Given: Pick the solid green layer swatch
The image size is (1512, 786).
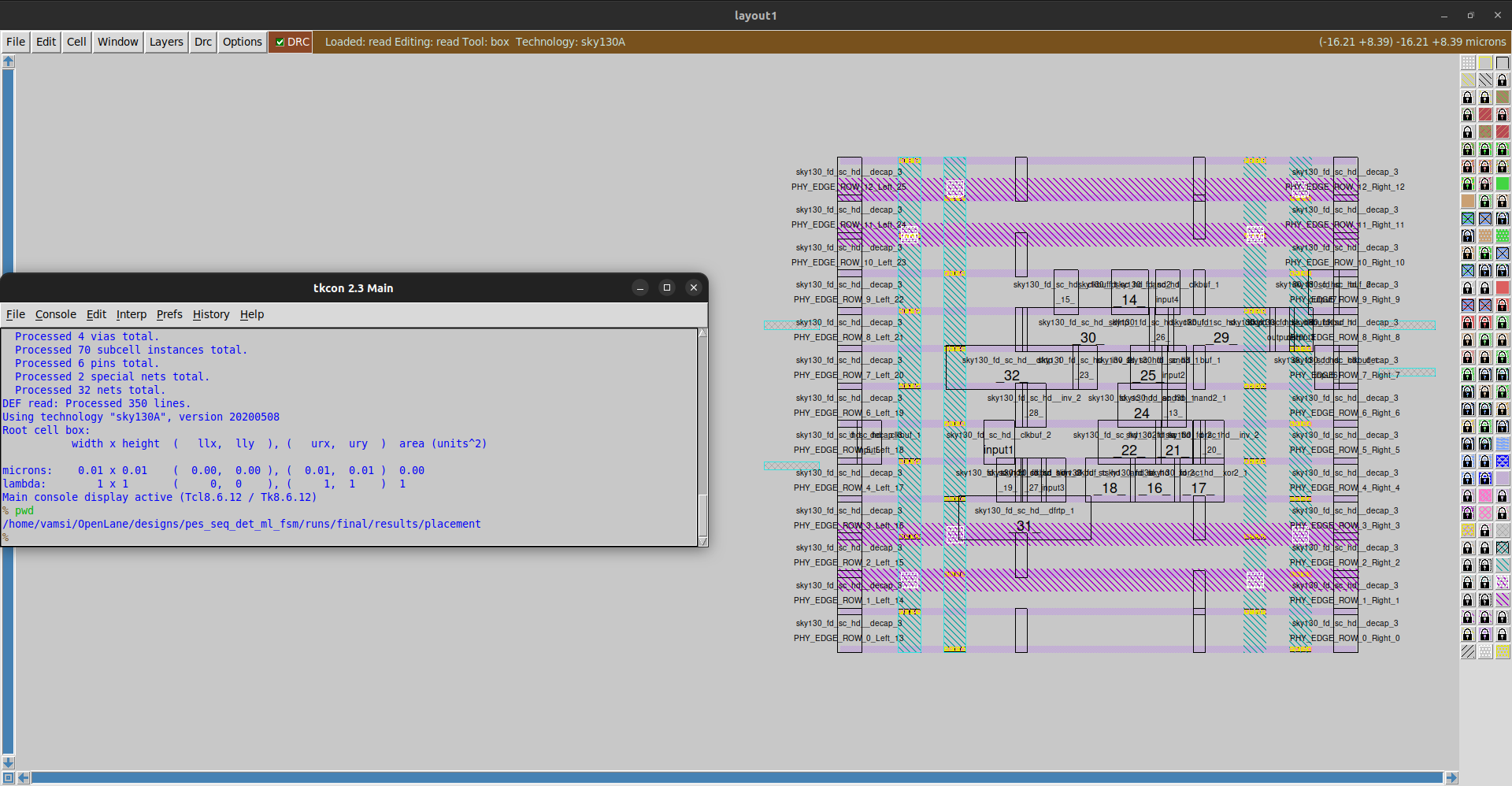Looking at the screenshot, I should [1503, 184].
